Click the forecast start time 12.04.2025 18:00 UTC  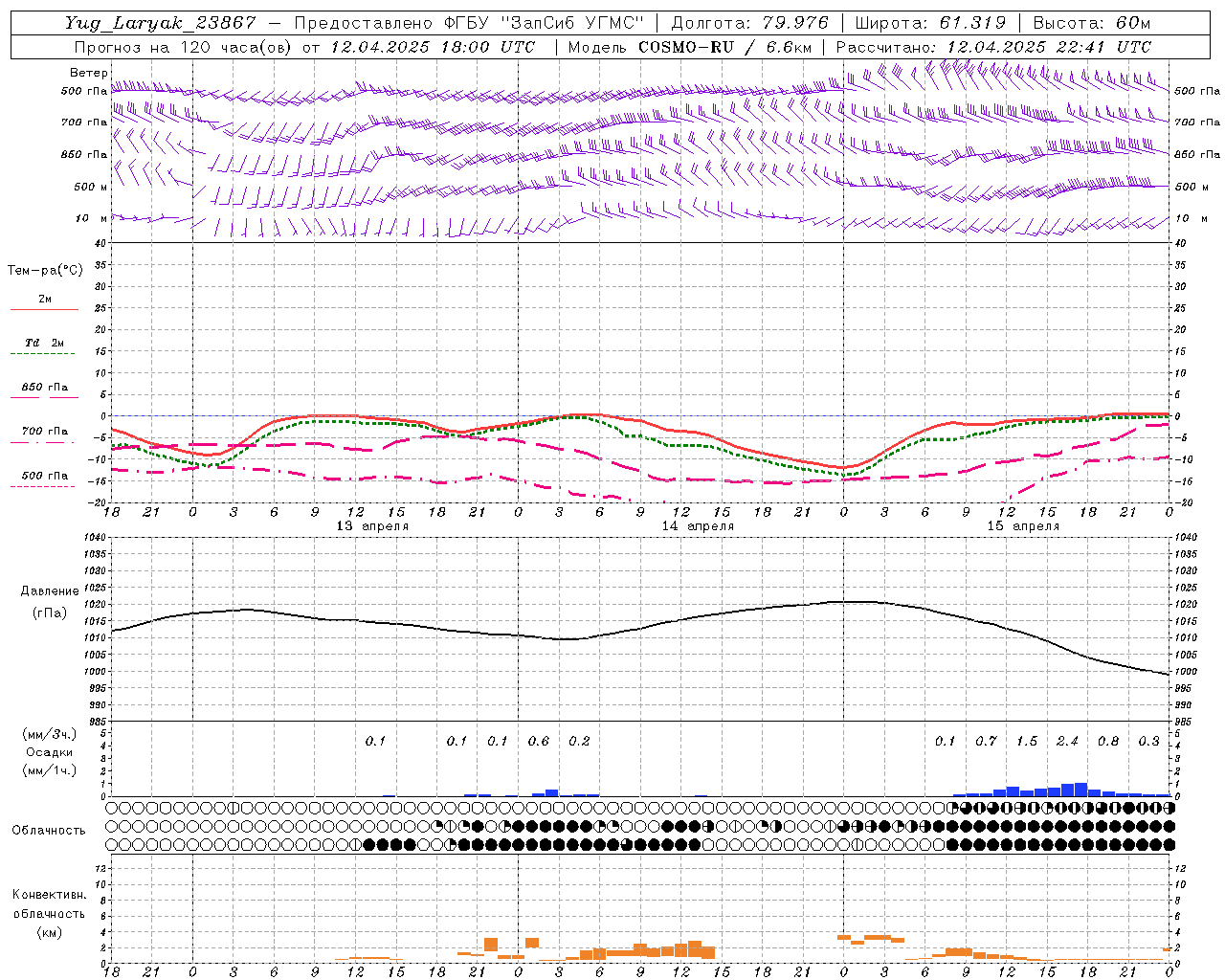tap(433, 47)
